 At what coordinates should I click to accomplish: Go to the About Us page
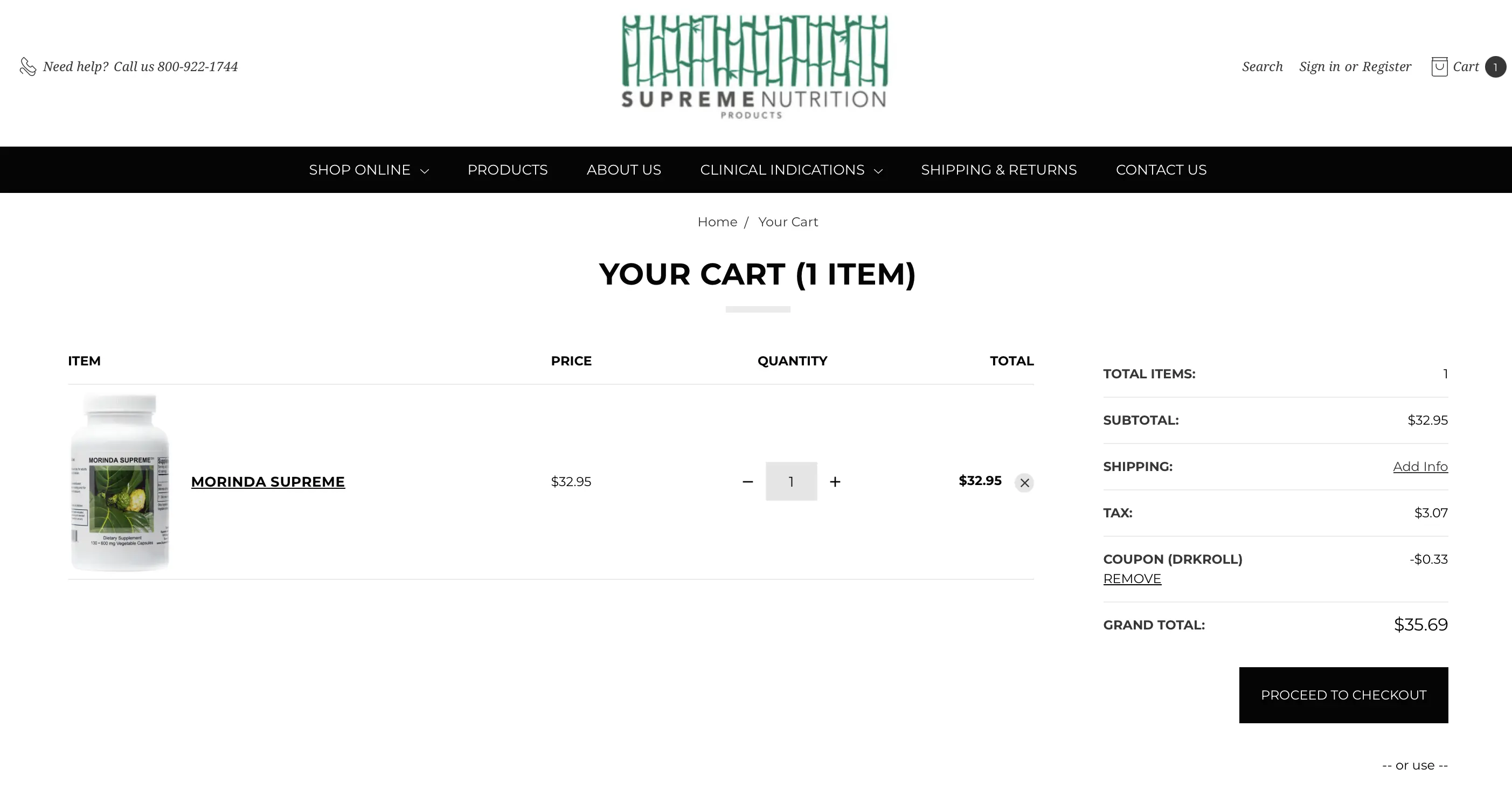623,170
